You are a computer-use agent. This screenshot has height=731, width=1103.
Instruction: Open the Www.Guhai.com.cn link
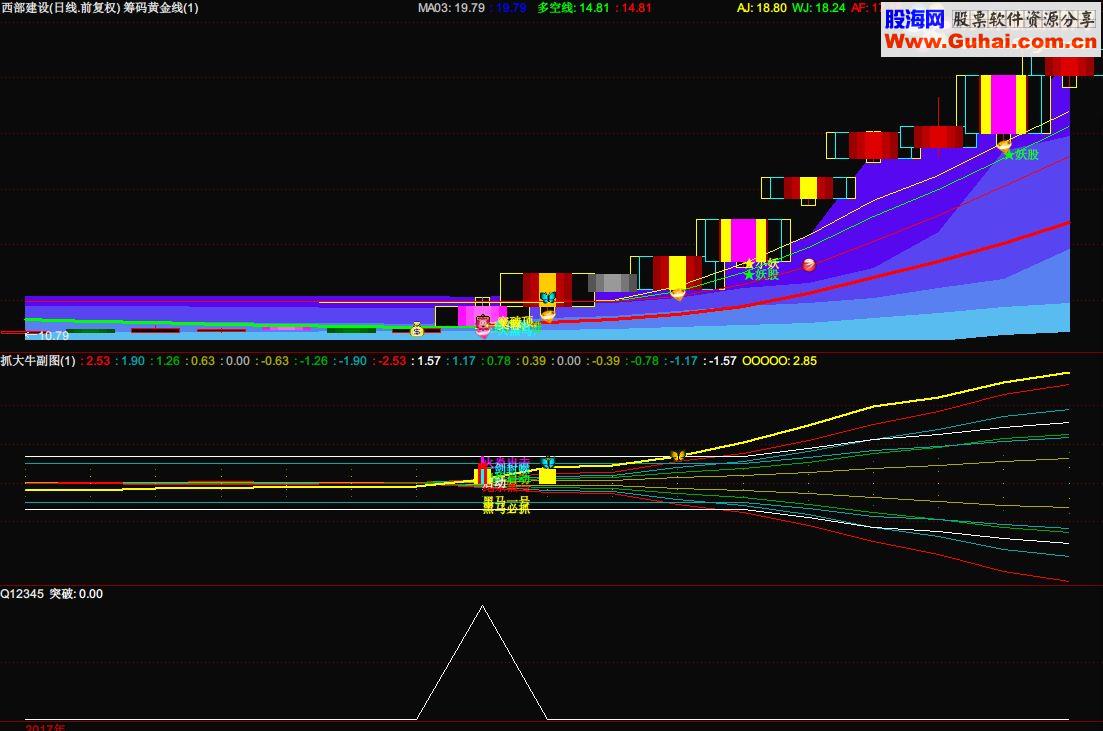click(990, 42)
